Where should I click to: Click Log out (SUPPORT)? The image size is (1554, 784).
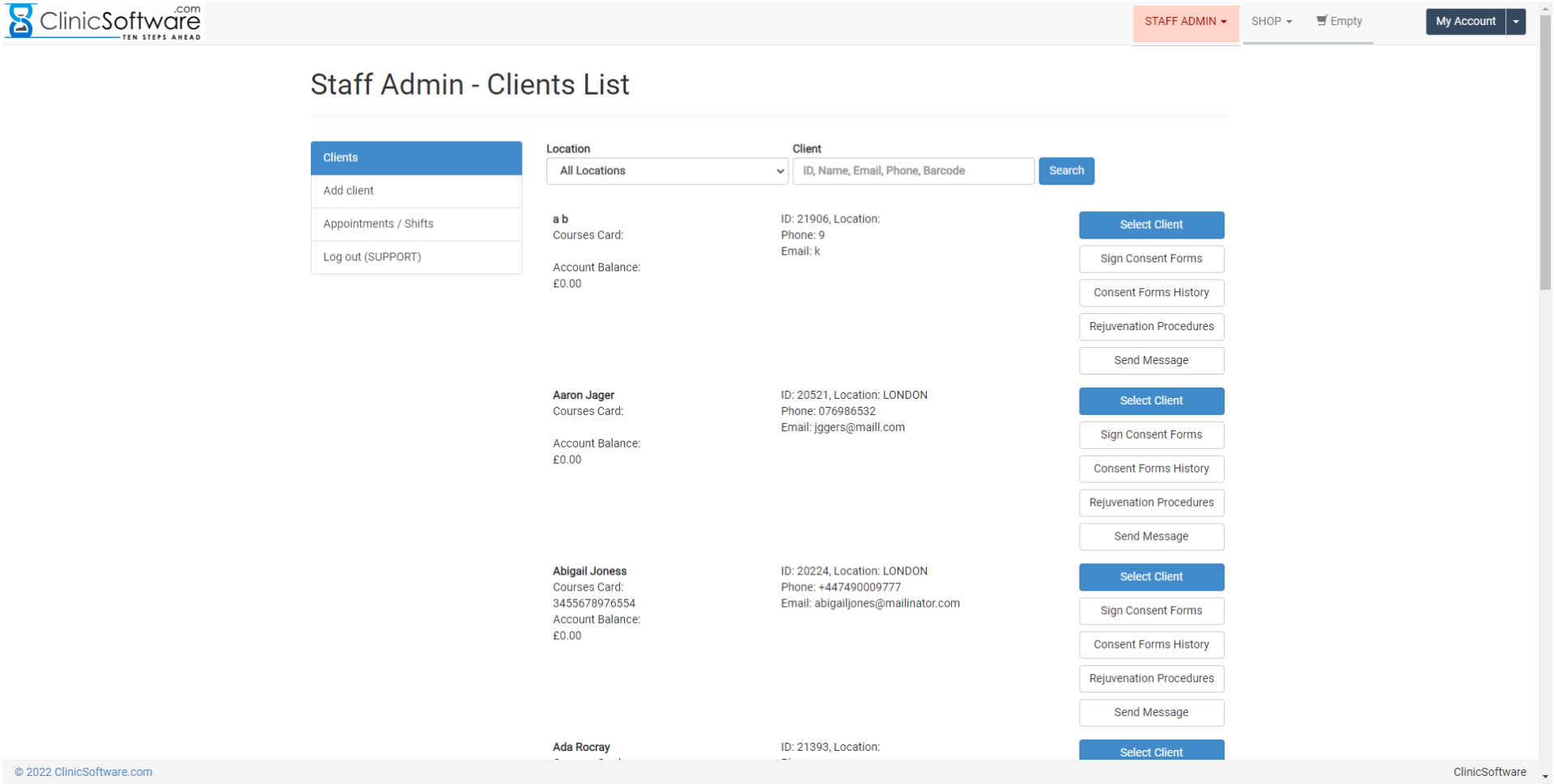coord(416,257)
